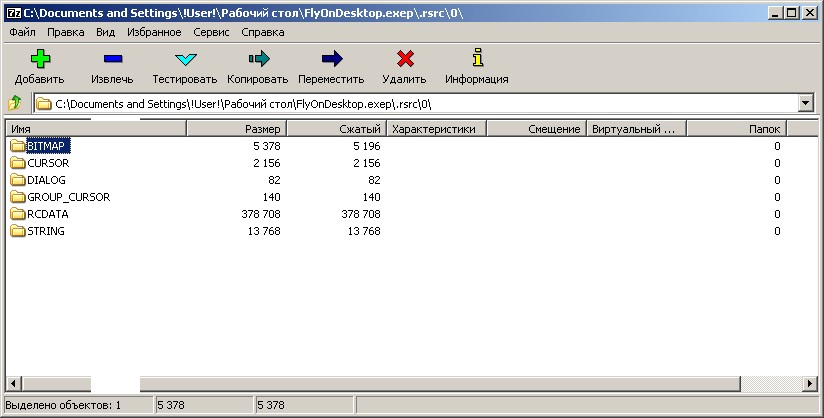The width and height of the screenshot is (824, 418).
Task: Open the Правка menu
Action: pyautogui.click(x=66, y=32)
